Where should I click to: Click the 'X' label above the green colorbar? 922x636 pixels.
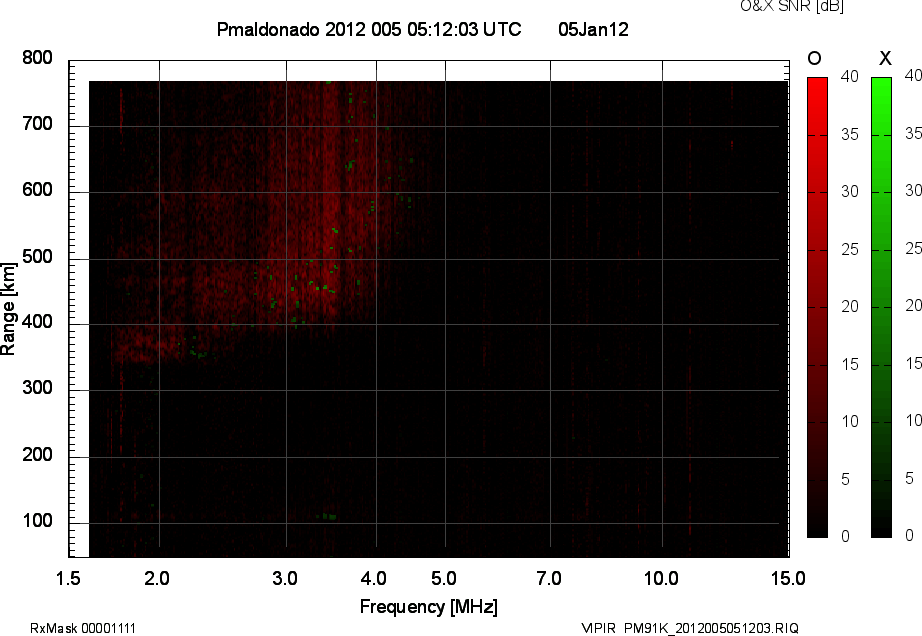[x=885, y=58]
